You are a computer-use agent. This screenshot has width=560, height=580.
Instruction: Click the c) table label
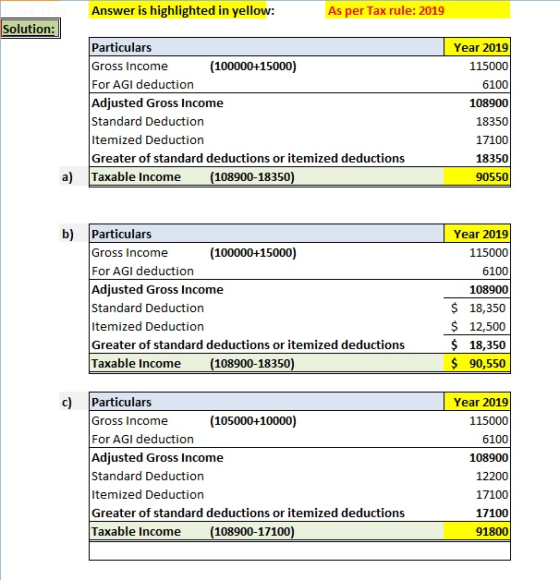tap(67, 402)
